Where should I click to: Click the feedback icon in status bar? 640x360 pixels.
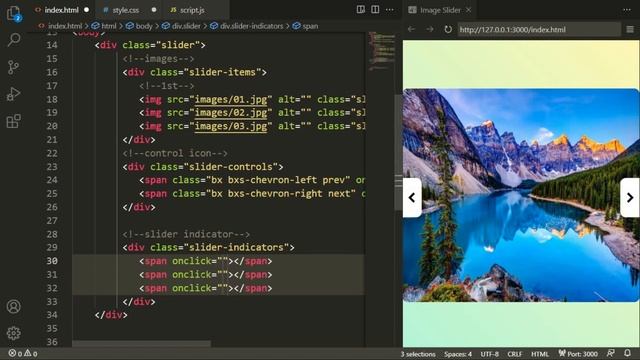coord(611,353)
